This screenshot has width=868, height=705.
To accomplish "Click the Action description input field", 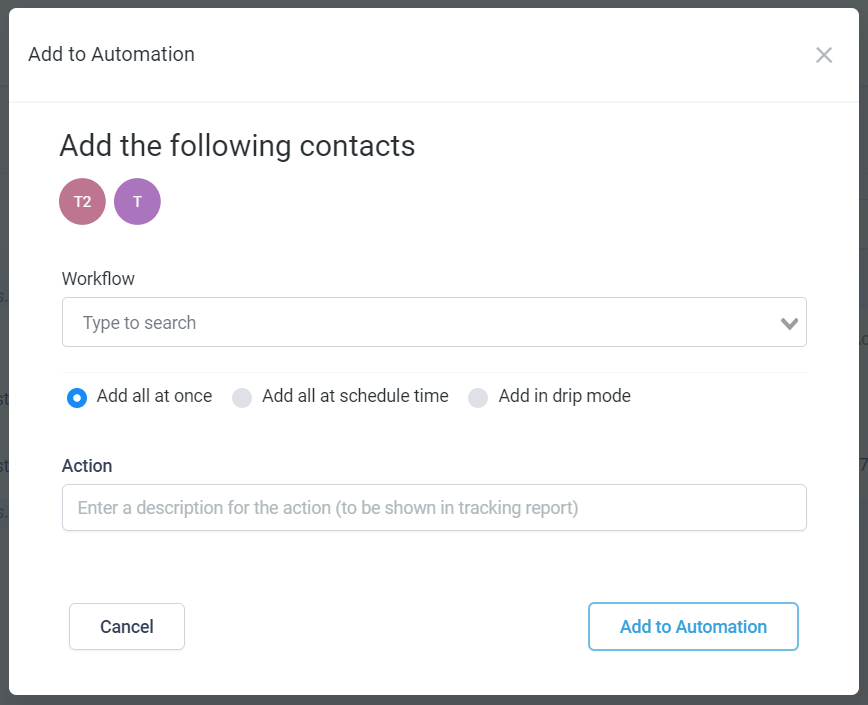I will point(434,507).
